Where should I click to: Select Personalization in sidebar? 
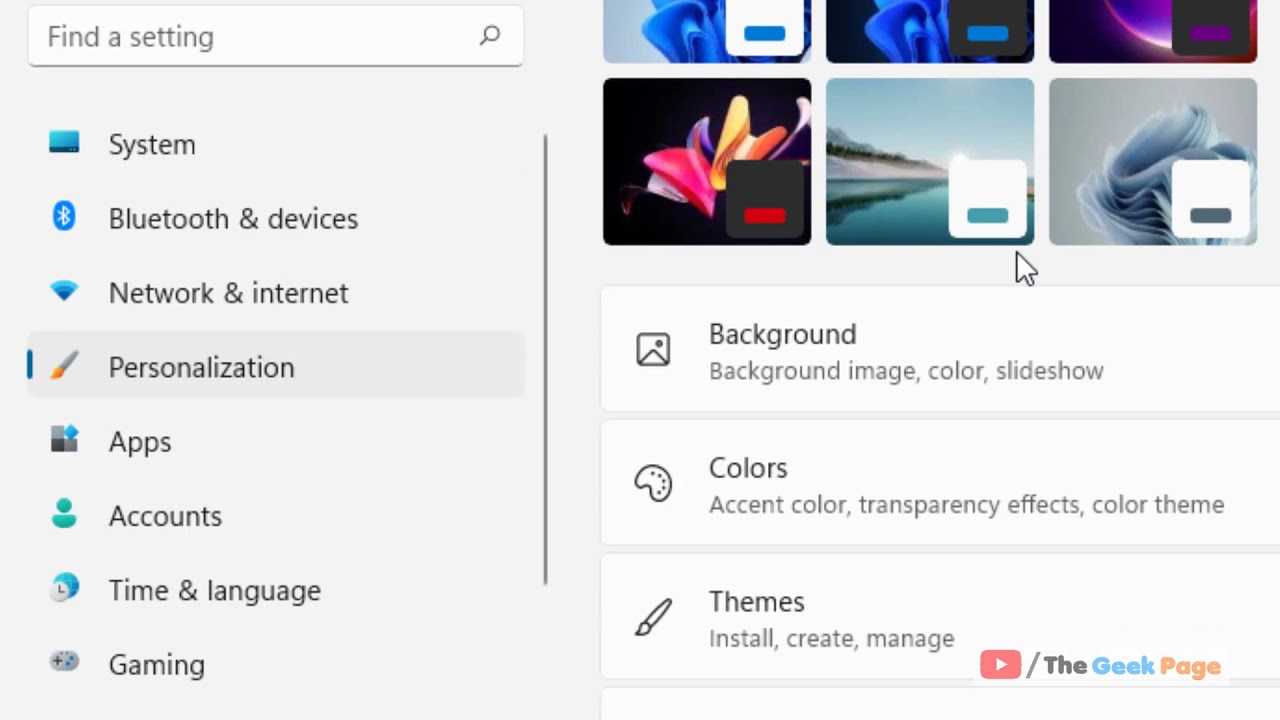pyautogui.click(x=276, y=367)
